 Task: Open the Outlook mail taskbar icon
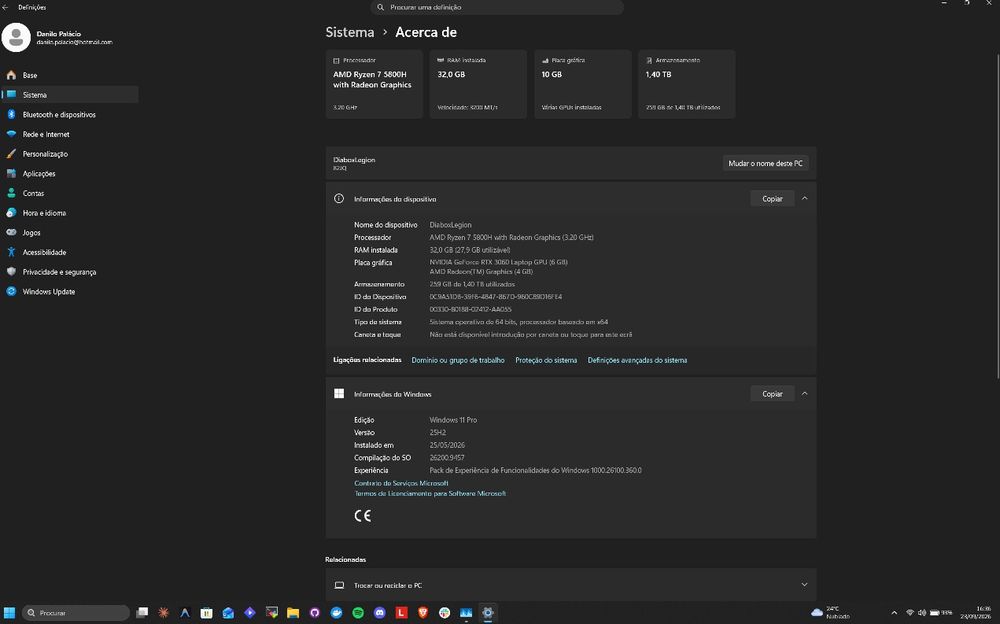tap(228, 613)
